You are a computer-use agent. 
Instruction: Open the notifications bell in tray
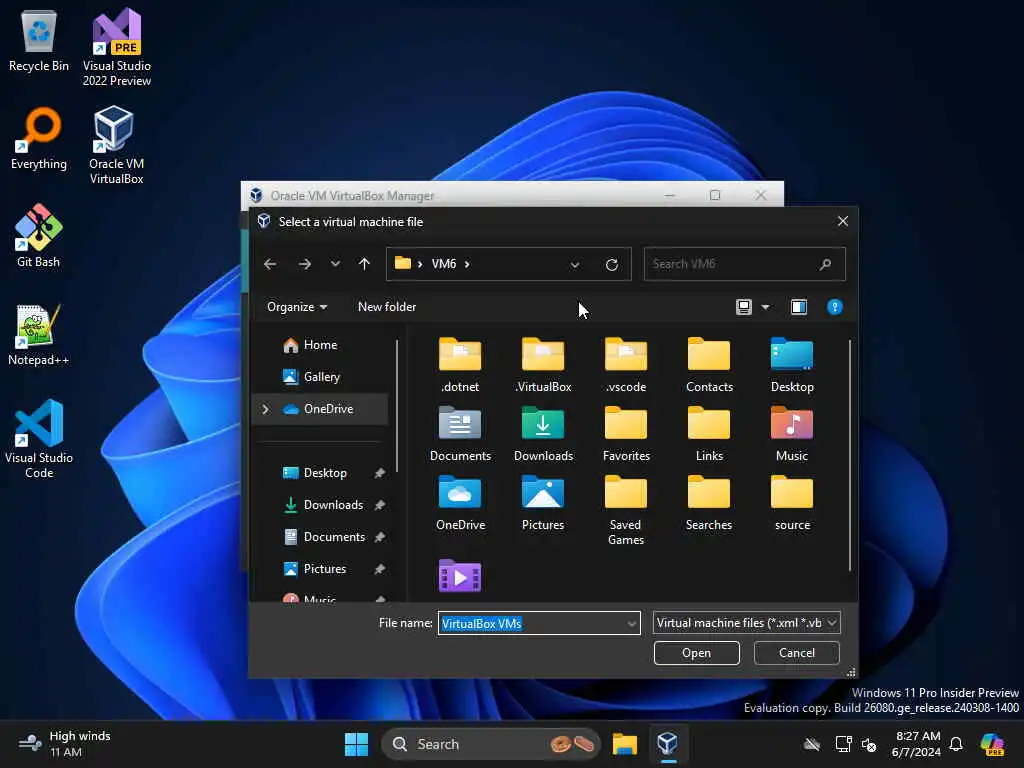click(956, 744)
